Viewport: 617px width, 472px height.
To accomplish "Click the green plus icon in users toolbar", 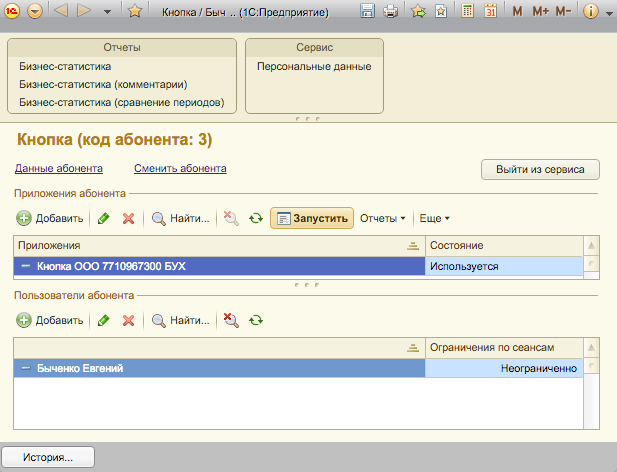I will click(24, 320).
